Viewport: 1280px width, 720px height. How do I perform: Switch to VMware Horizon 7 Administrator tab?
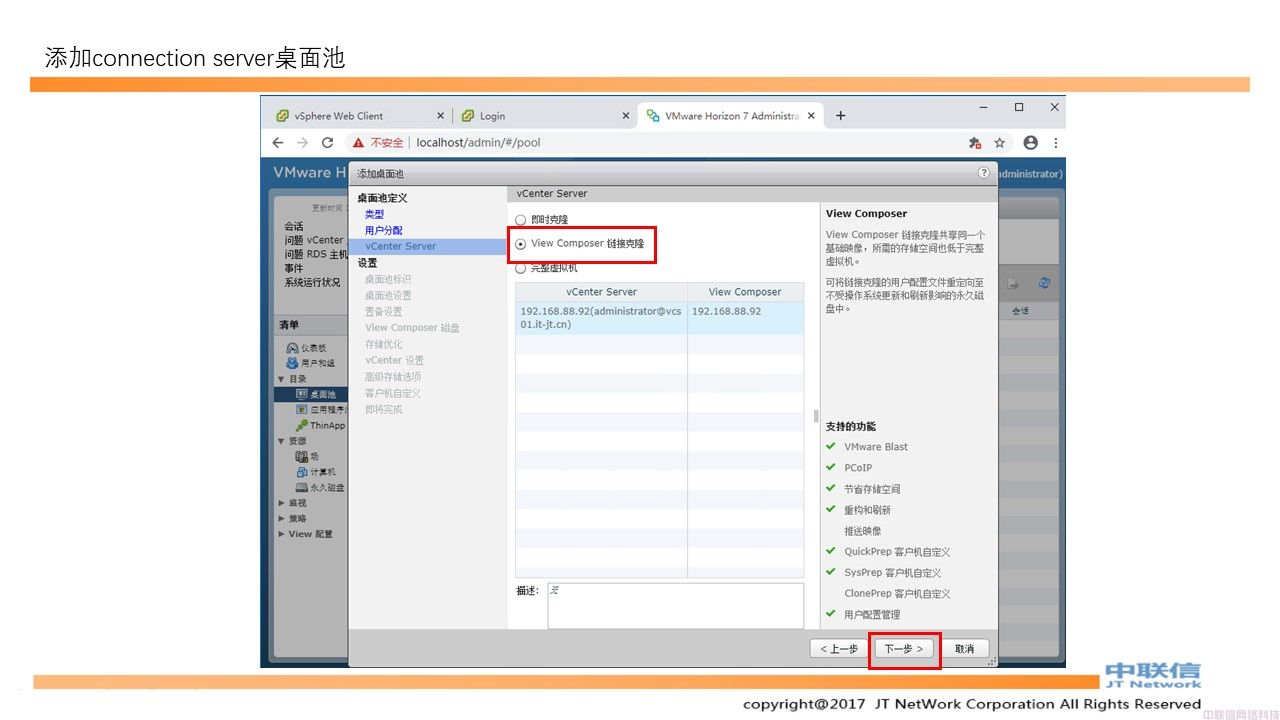(731, 116)
